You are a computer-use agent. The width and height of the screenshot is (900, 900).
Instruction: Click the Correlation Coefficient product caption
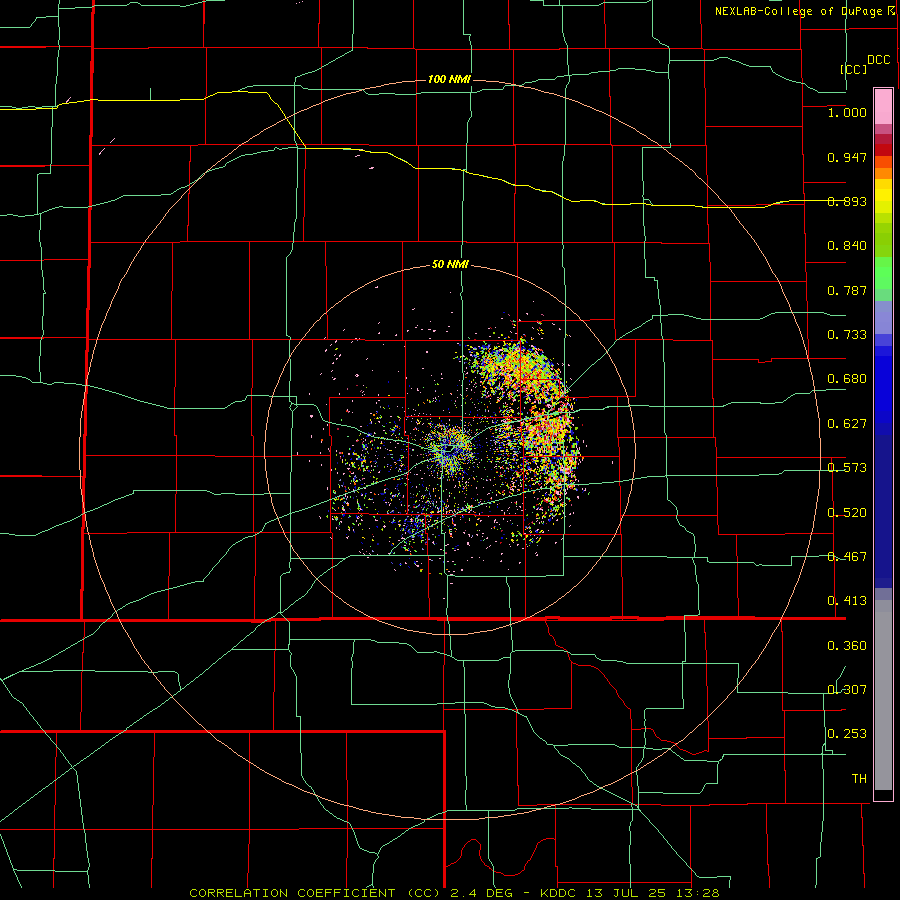pyautogui.click(x=454, y=893)
